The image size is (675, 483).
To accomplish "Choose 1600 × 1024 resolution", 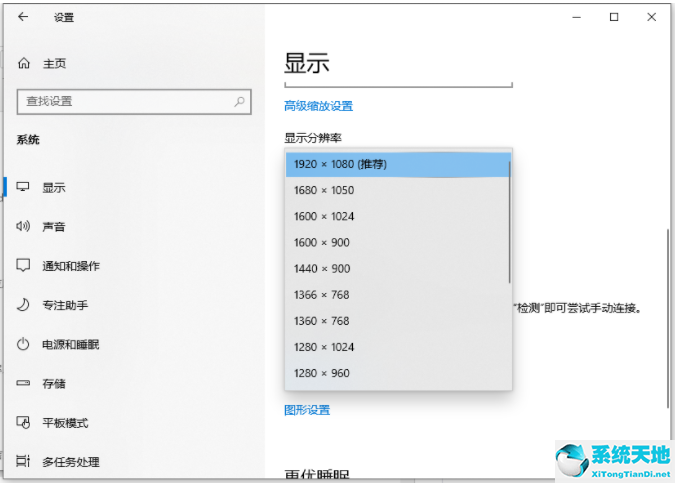I will (398, 216).
